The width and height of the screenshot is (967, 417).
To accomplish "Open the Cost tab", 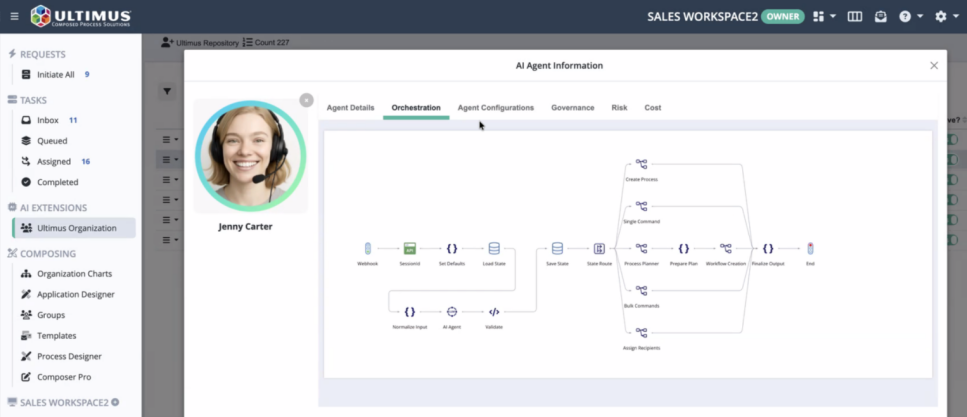I will click(x=652, y=107).
